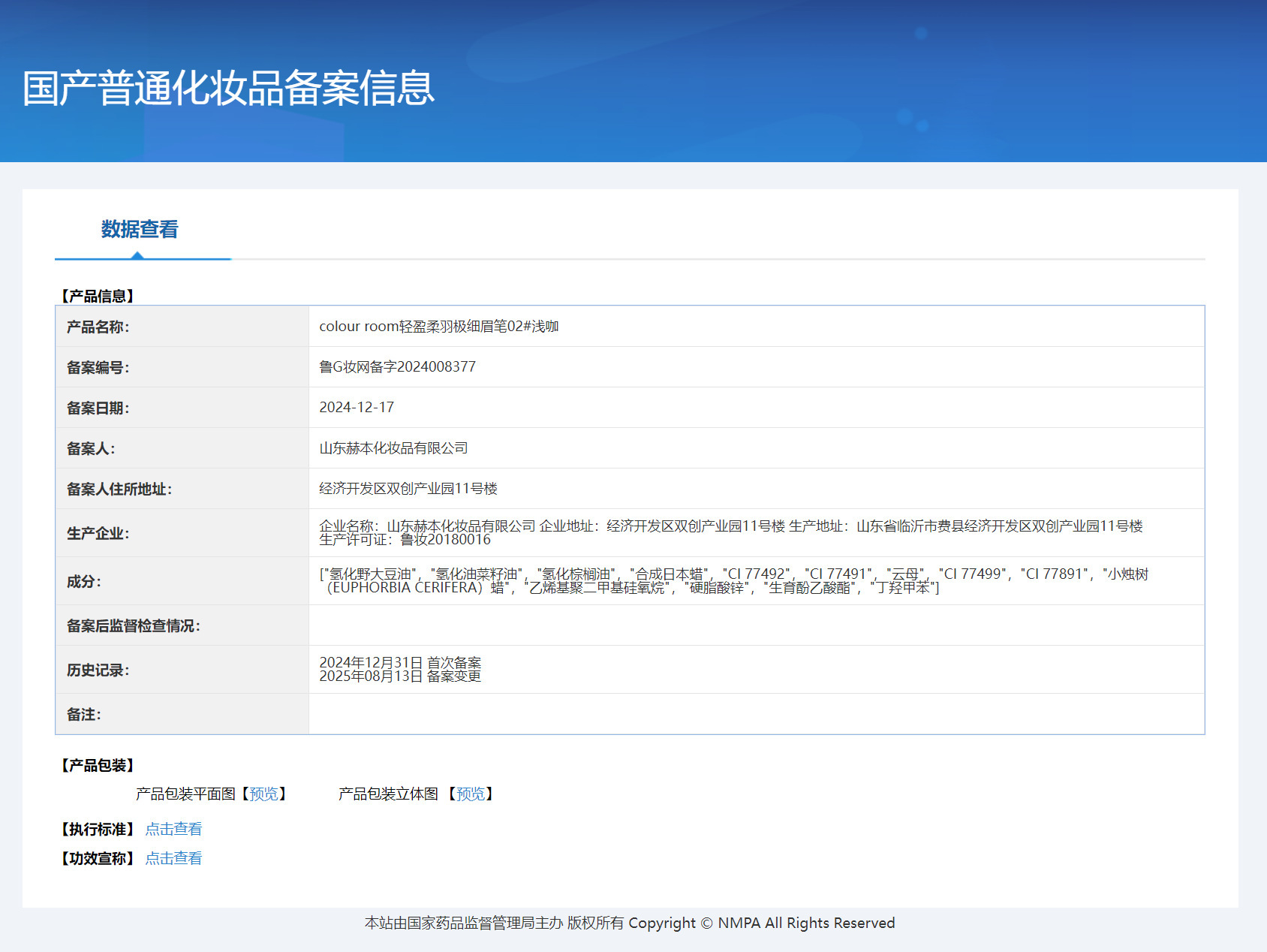
Task: Select the page title 国产普通化妆品备案信息
Action: [229, 89]
